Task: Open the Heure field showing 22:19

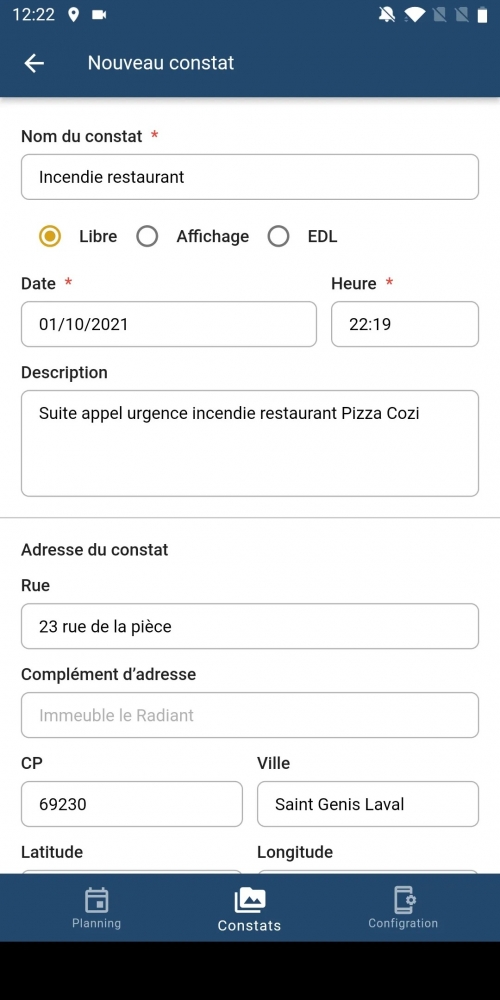Action: click(405, 324)
